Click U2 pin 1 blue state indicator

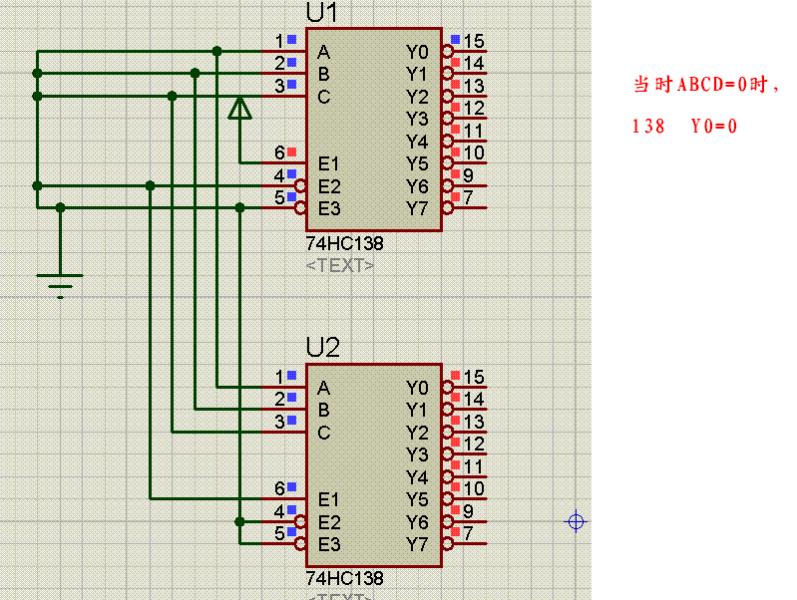(x=291, y=375)
